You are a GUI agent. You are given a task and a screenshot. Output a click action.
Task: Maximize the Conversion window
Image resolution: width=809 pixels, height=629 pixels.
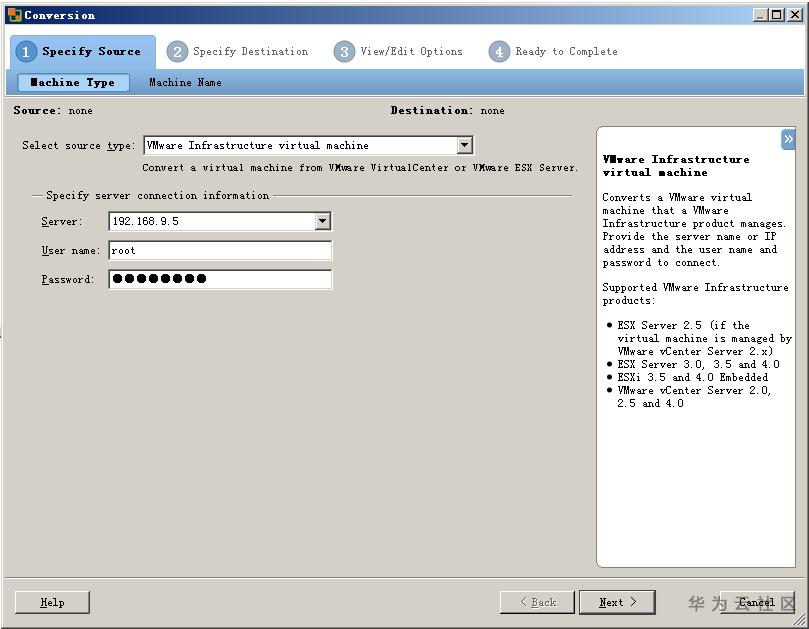click(x=776, y=15)
